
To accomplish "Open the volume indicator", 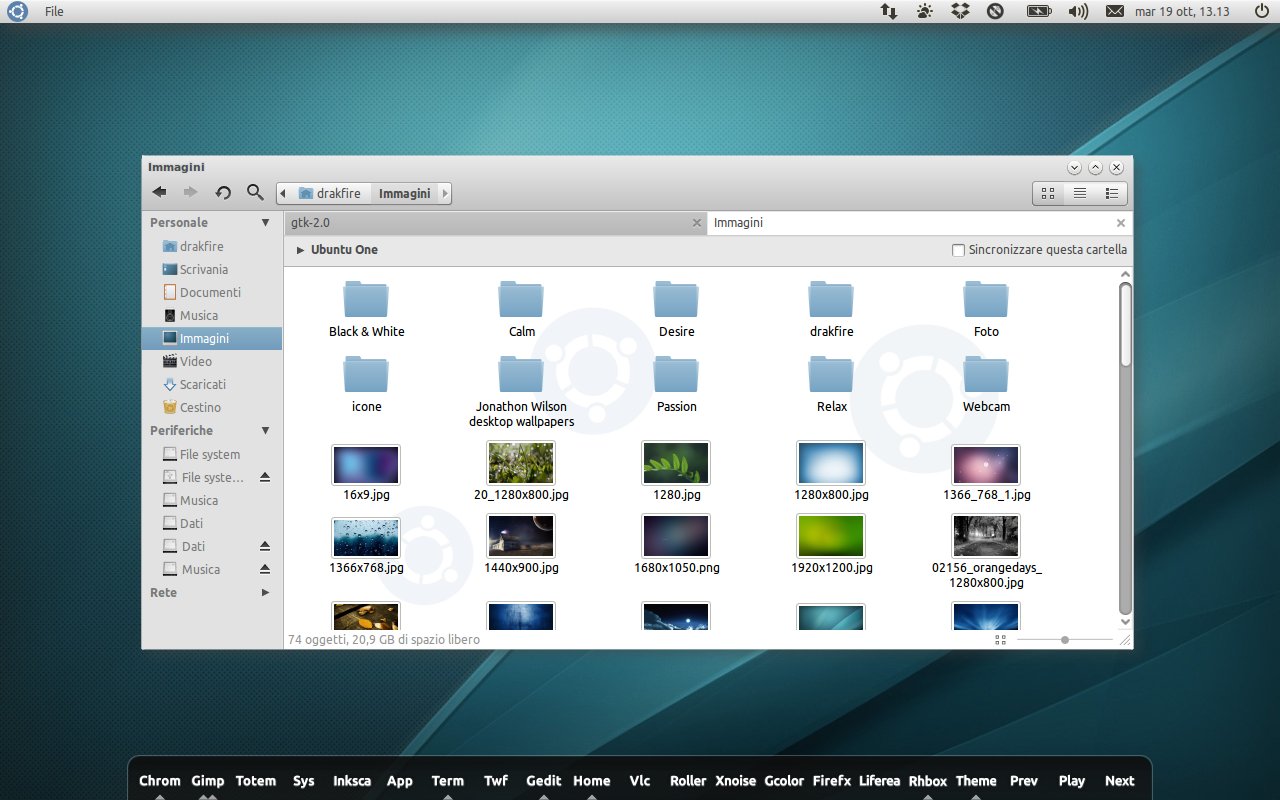I will click(x=1078, y=11).
